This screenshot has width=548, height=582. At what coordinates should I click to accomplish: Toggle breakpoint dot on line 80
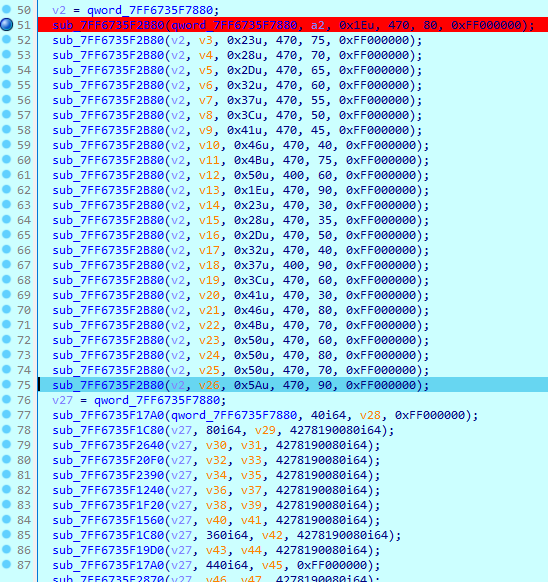coord(6,460)
